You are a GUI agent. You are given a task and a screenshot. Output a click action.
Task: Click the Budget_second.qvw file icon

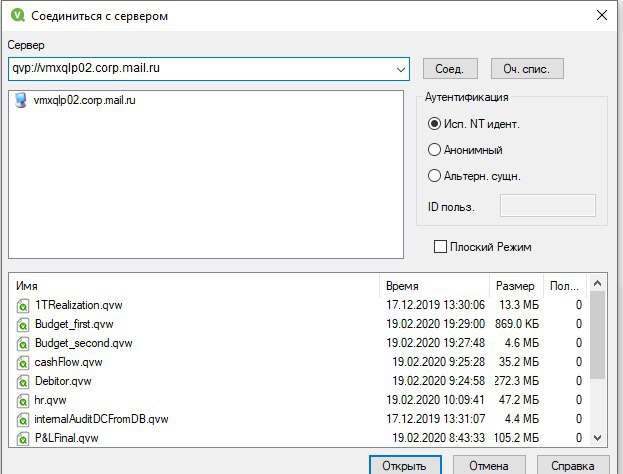point(23,344)
